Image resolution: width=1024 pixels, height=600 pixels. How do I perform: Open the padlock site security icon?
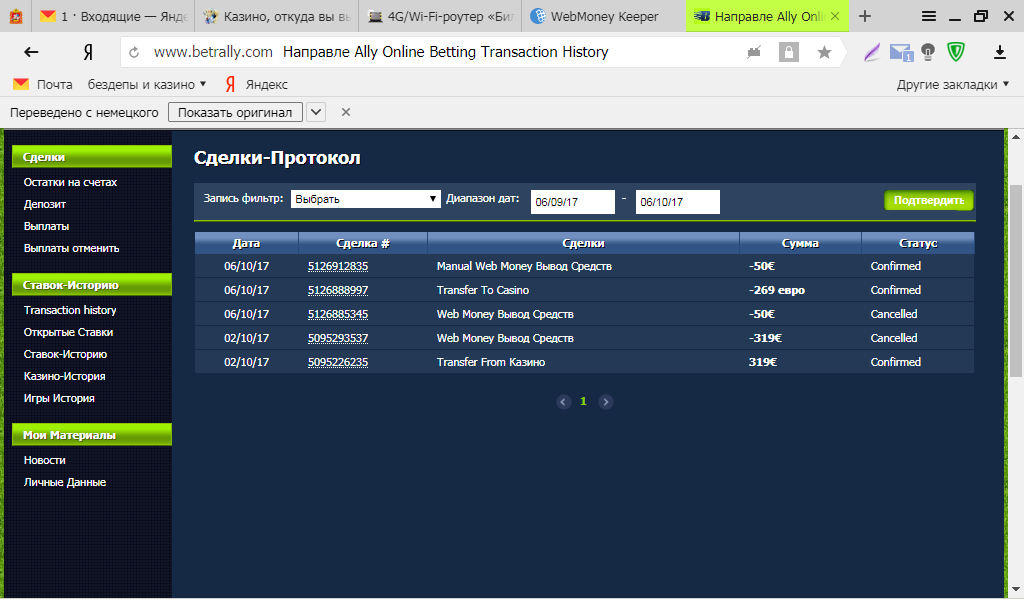click(x=789, y=52)
